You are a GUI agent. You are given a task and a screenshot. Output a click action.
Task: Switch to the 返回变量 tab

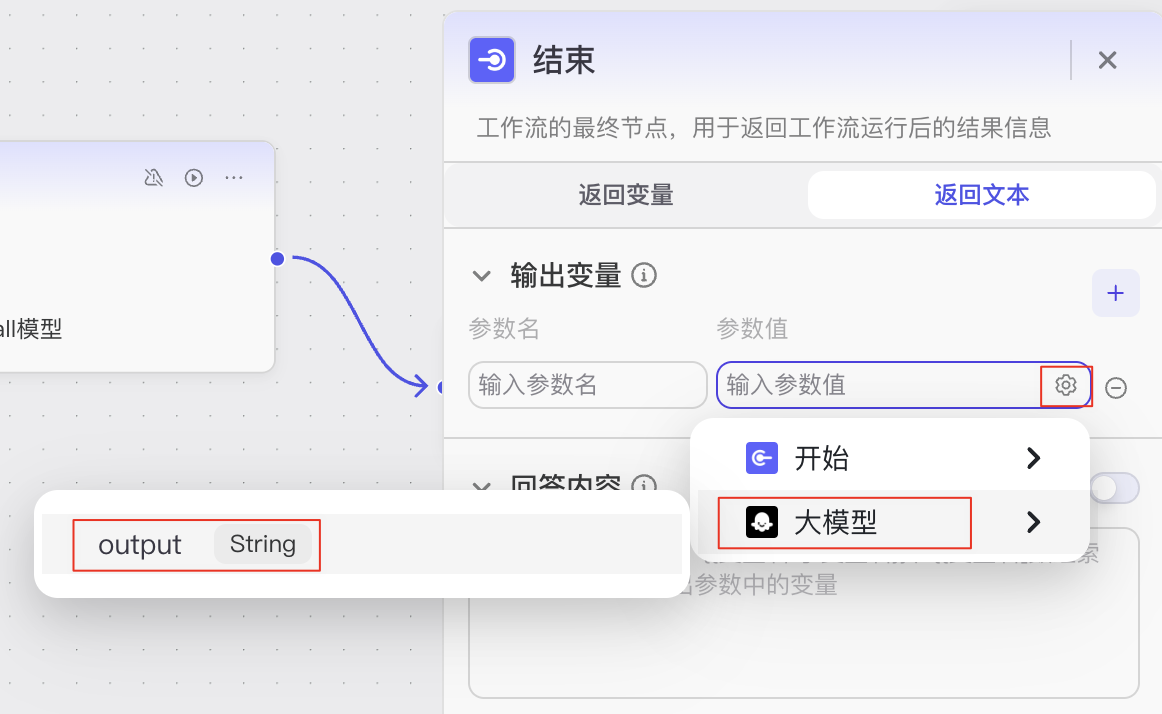[x=626, y=195]
